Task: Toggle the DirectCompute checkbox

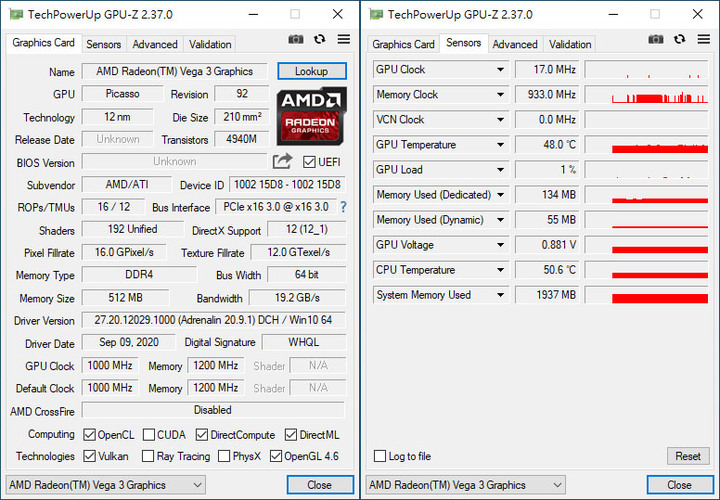Action: click(202, 434)
